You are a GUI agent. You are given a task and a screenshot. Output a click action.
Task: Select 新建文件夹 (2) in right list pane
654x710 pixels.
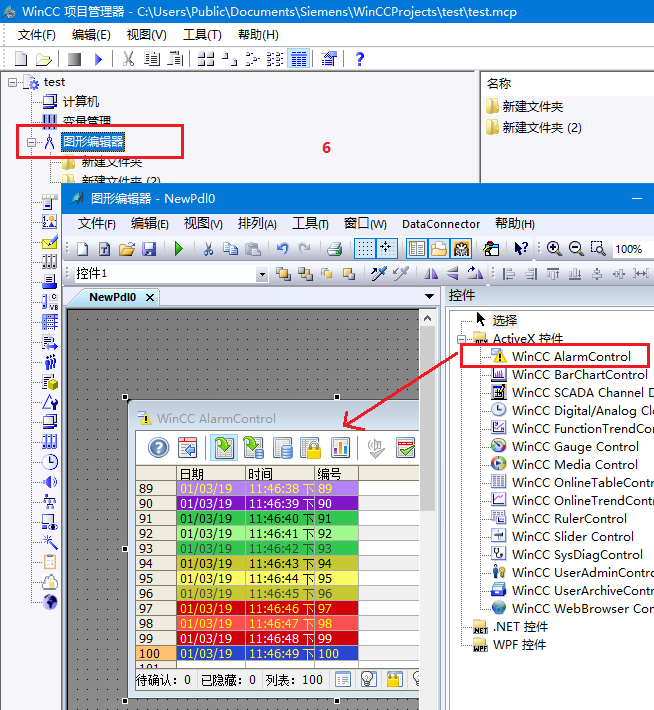coord(542,128)
